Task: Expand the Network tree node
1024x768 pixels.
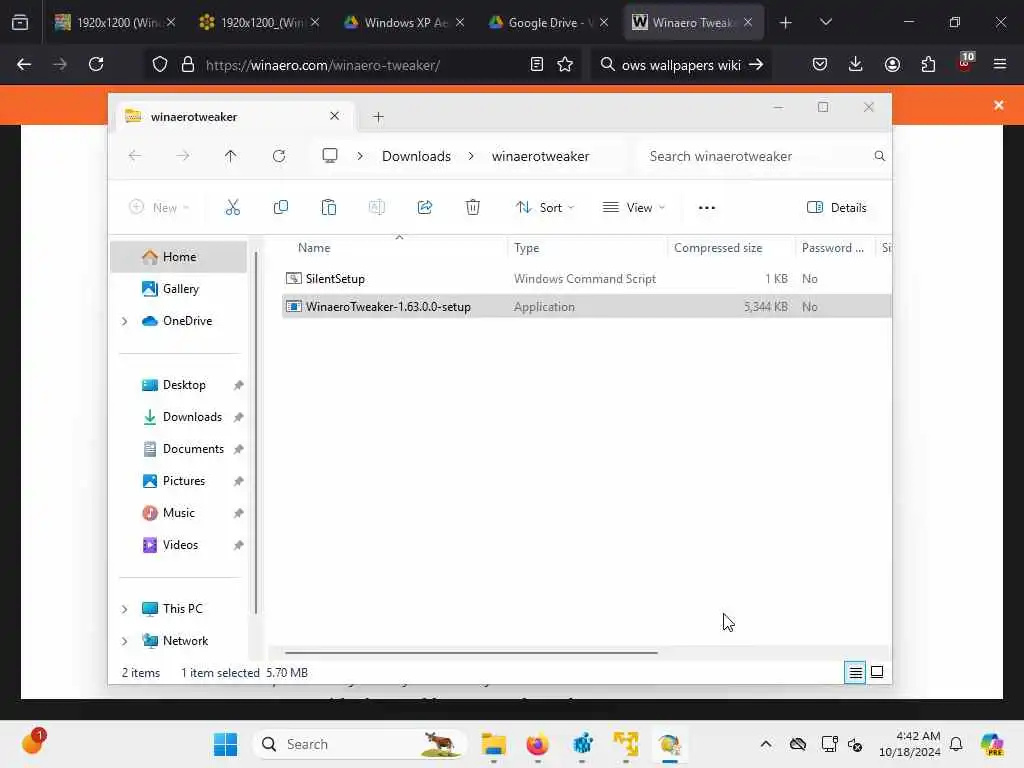Action: [124, 641]
